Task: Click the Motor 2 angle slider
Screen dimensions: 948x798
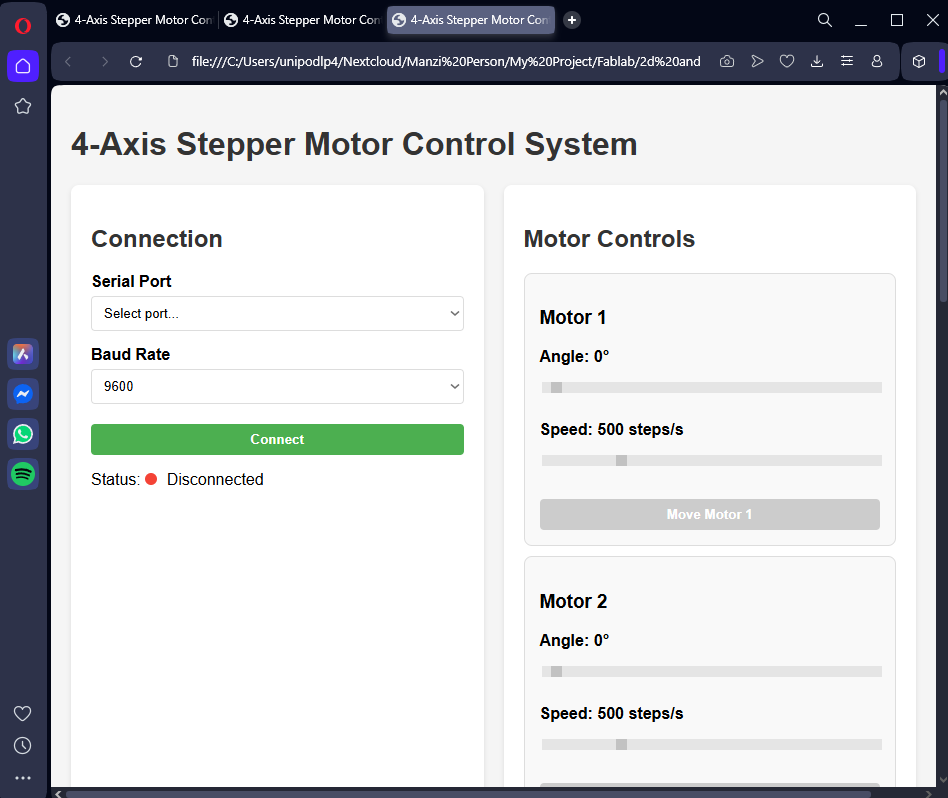Action: (712, 672)
